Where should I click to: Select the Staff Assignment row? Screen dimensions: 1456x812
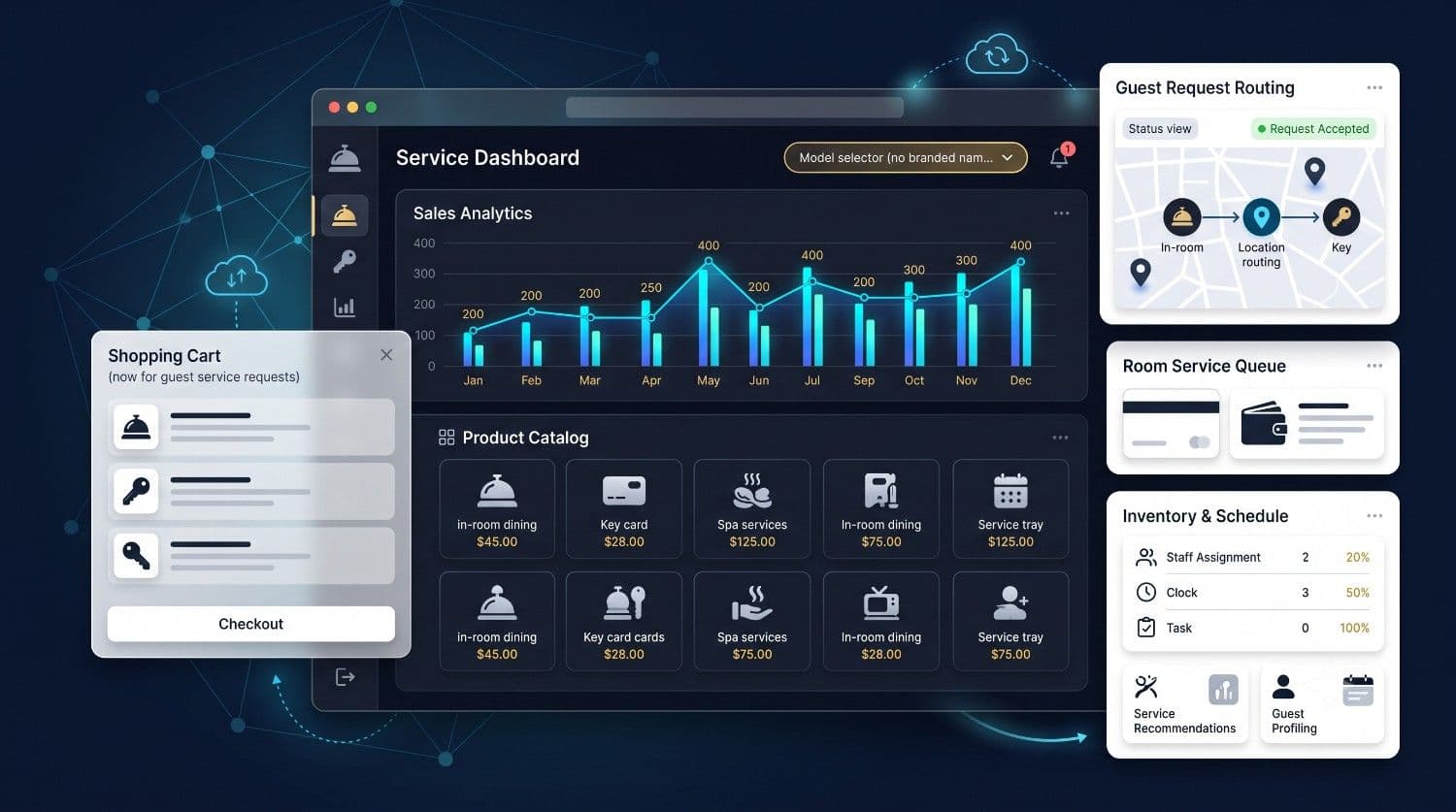(x=1253, y=557)
